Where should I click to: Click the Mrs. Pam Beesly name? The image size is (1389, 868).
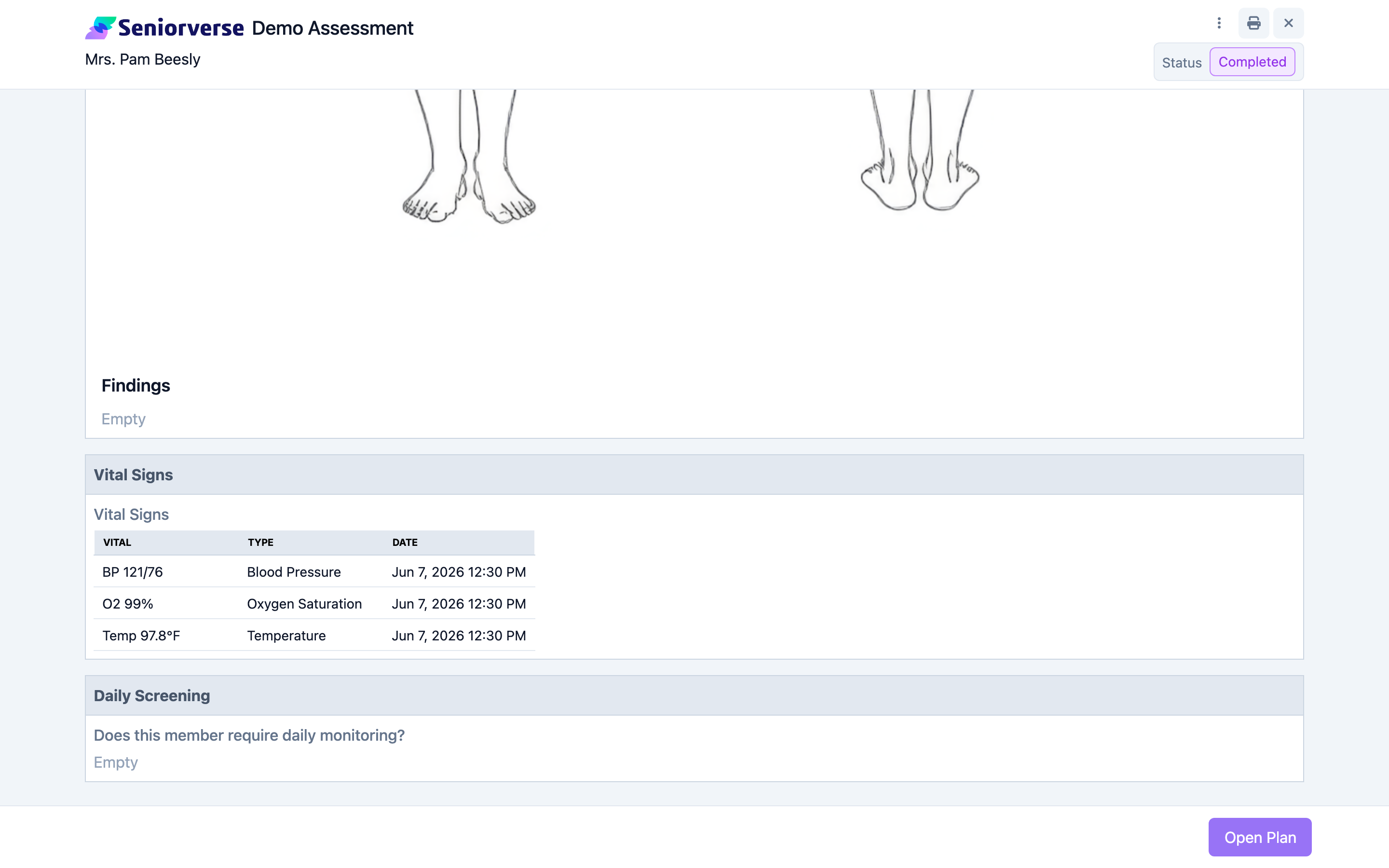tap(142, 59)
